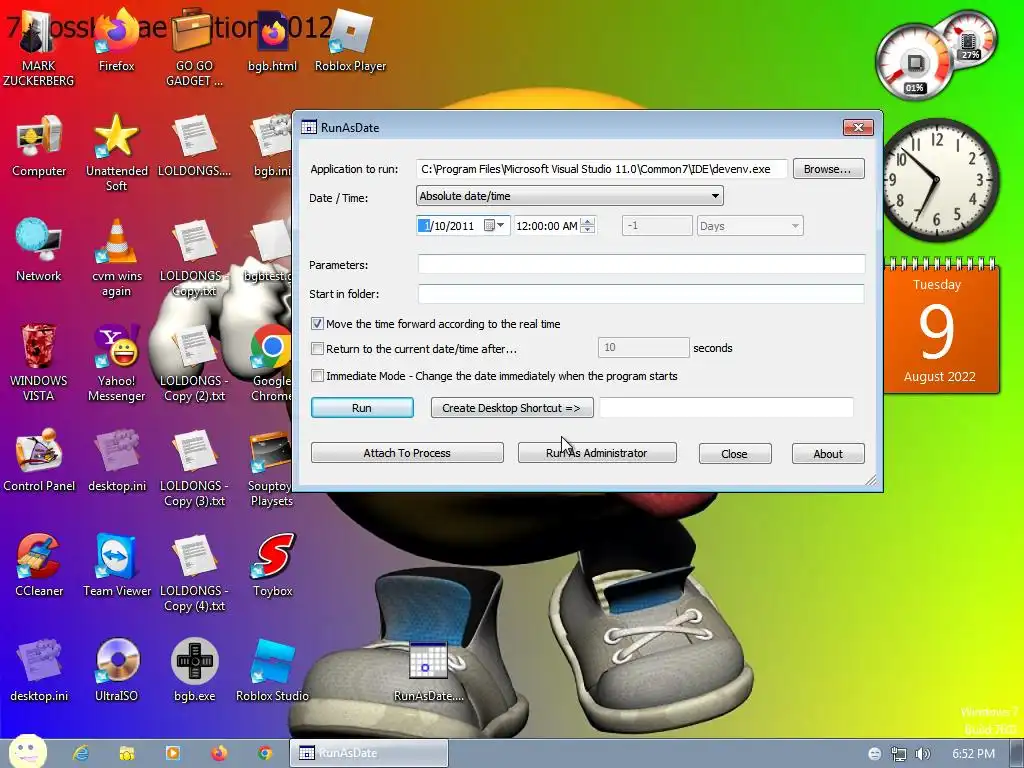The image size is (1024, 768).
Task: Enable Return to the current date/time after
Action: pos(317,349)
